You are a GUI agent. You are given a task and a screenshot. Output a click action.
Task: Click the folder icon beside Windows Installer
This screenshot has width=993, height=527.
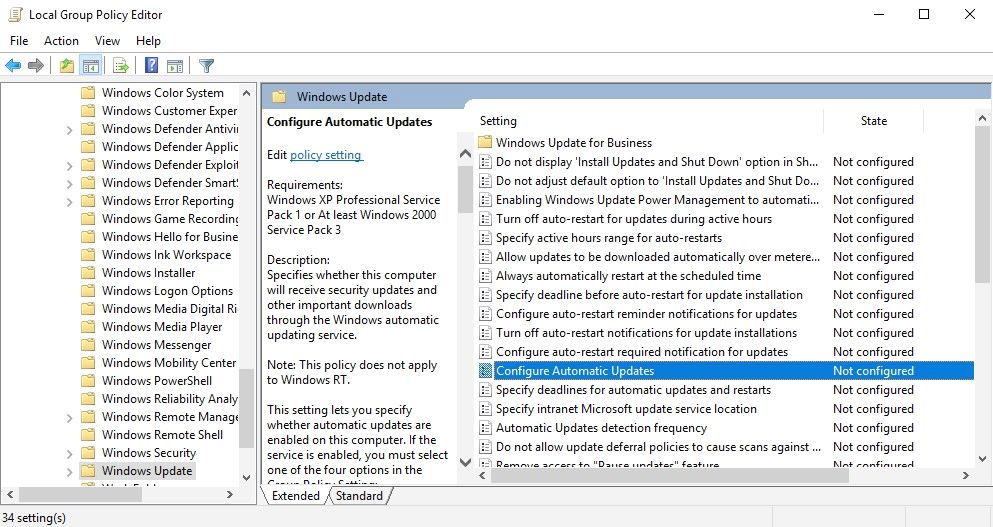tap(88, 272)
